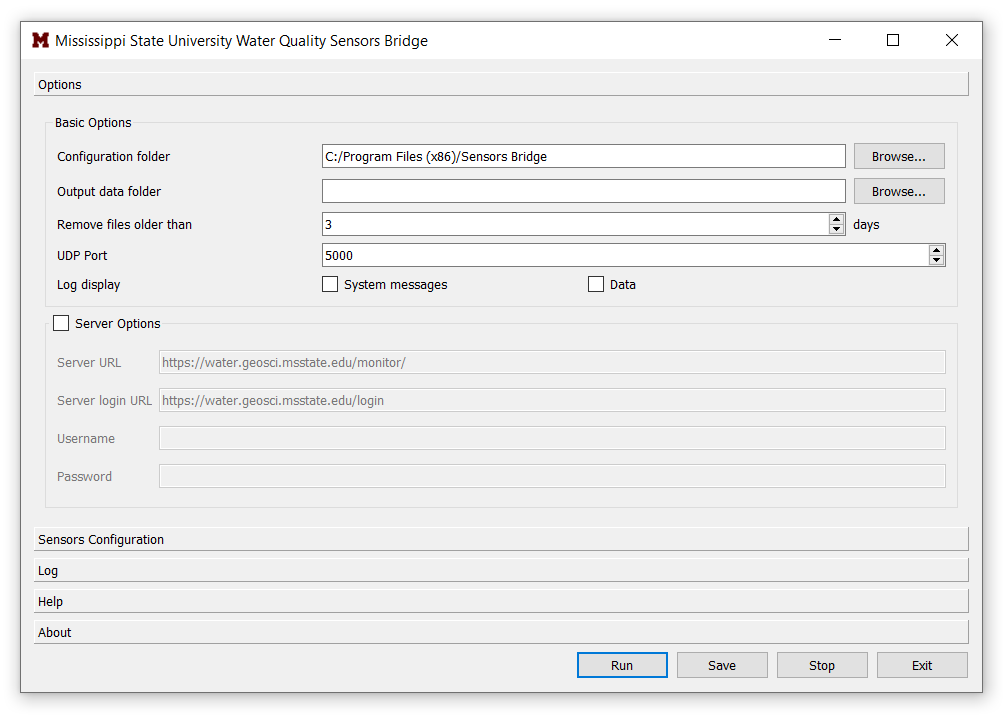This screenshot has height=716, width=1003.
Task: Enable System messages log display
Action: [330, 284]
